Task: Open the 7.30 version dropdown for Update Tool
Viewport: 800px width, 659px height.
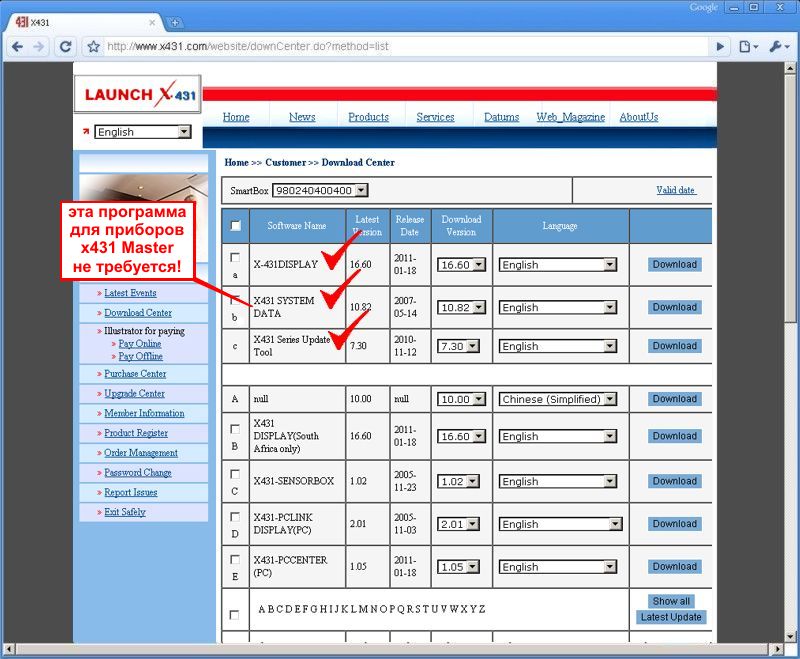Action: tap(458, 346)
